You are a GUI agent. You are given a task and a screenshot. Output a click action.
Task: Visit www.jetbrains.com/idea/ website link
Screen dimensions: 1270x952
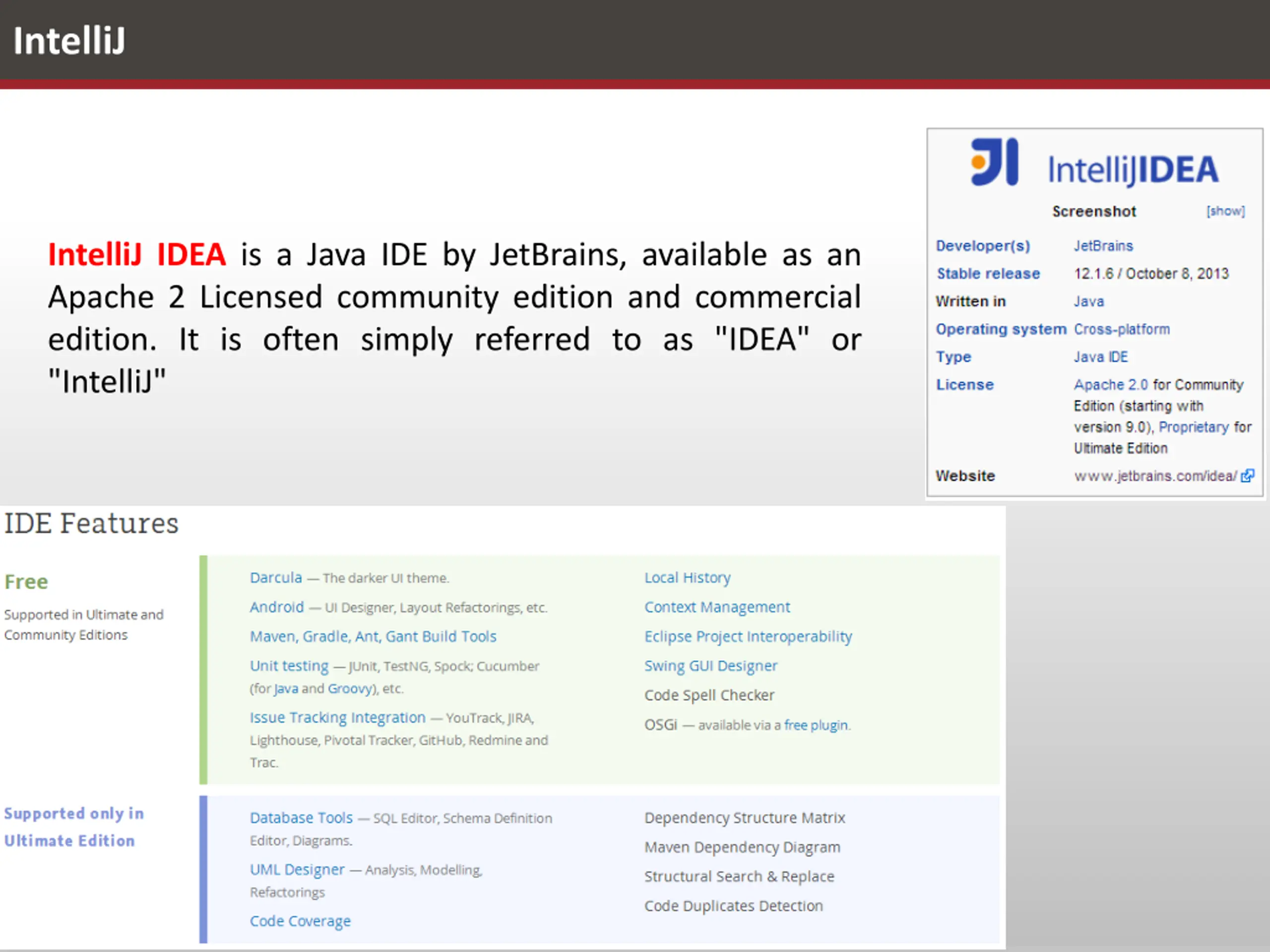tap(1155, 476)
